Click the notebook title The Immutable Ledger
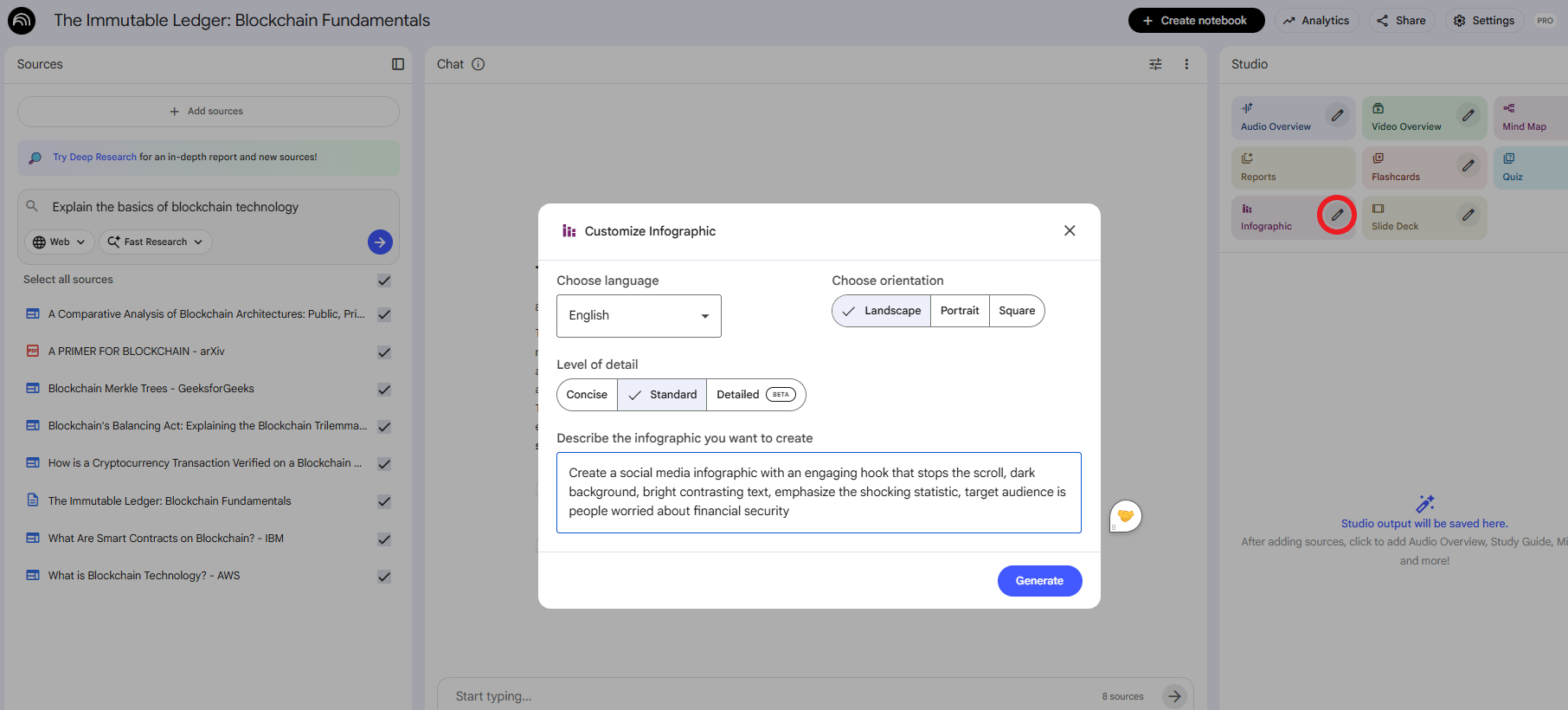Viewport: 1568px width, 710px height. [x=242, y=20]
